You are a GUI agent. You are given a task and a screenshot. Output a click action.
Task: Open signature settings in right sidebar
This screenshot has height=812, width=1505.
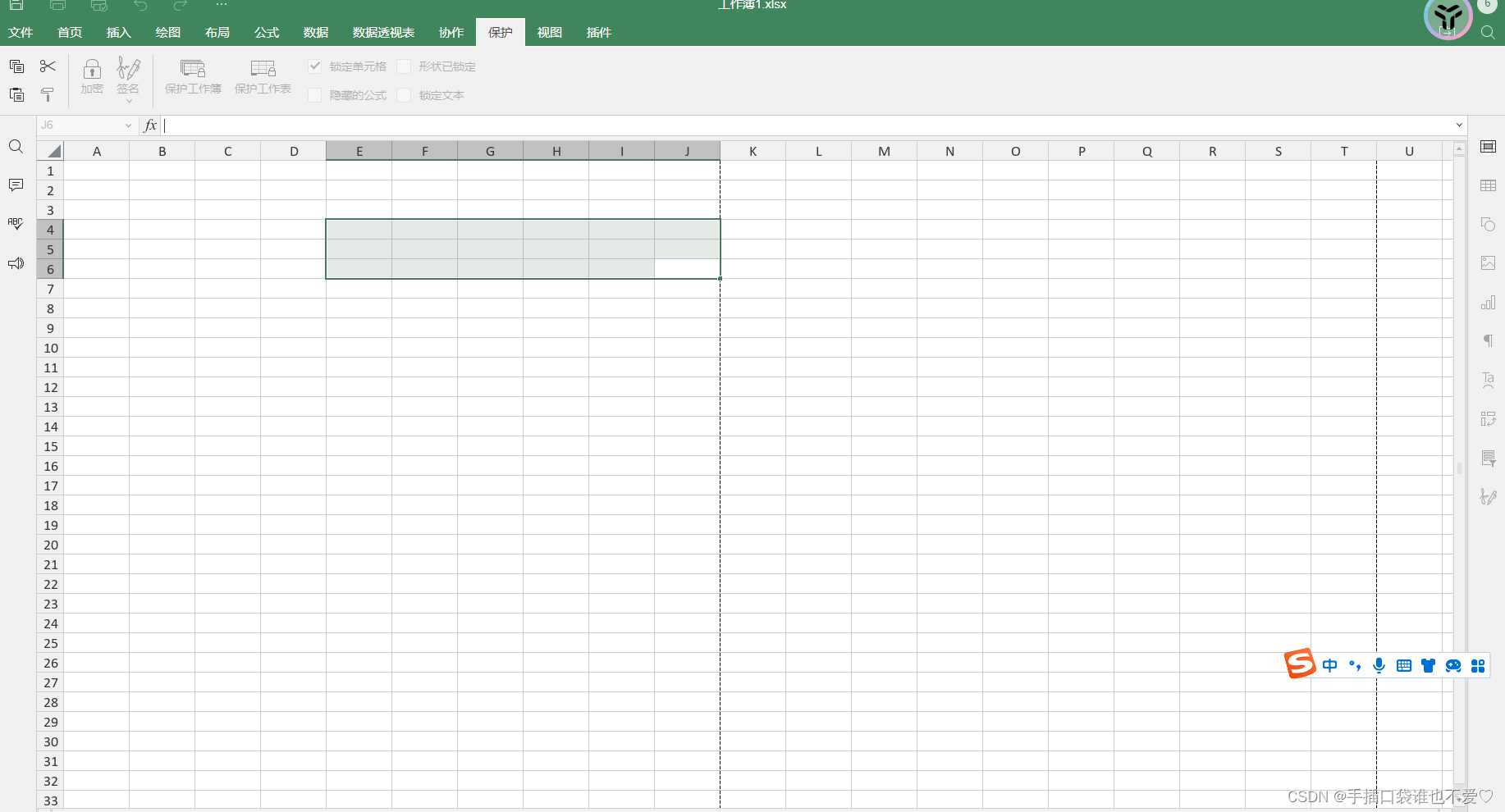tap(1488, 497)
